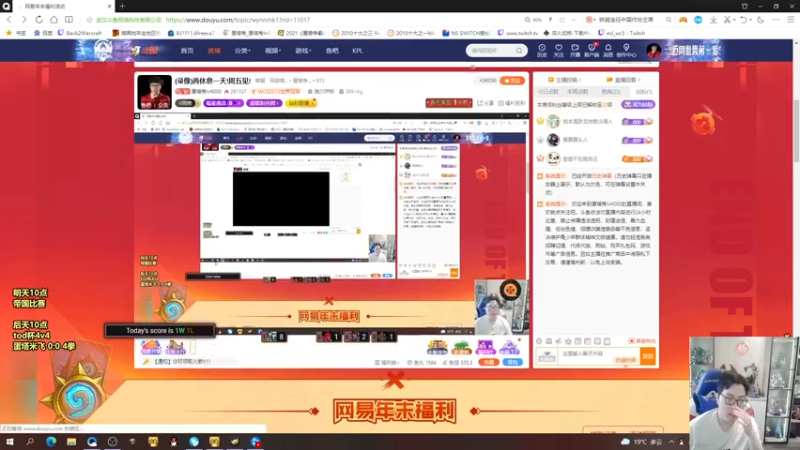Switch to the 贵宾 tab
Screen dimensions: 800x450
click(x=611, y=92)
